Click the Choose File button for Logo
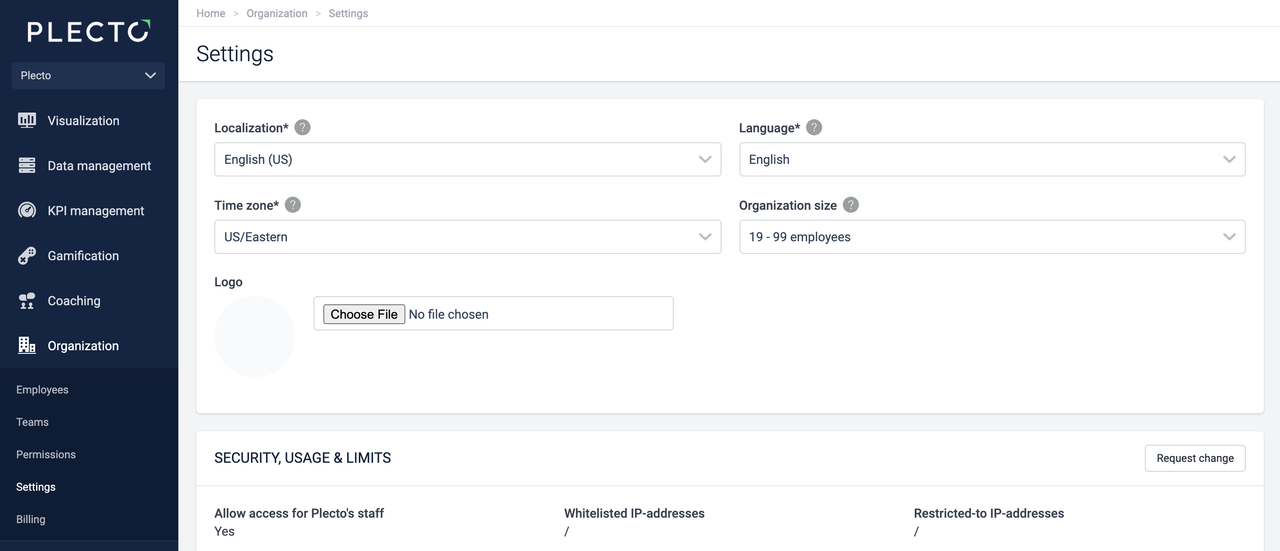 (x=364, y=314)
